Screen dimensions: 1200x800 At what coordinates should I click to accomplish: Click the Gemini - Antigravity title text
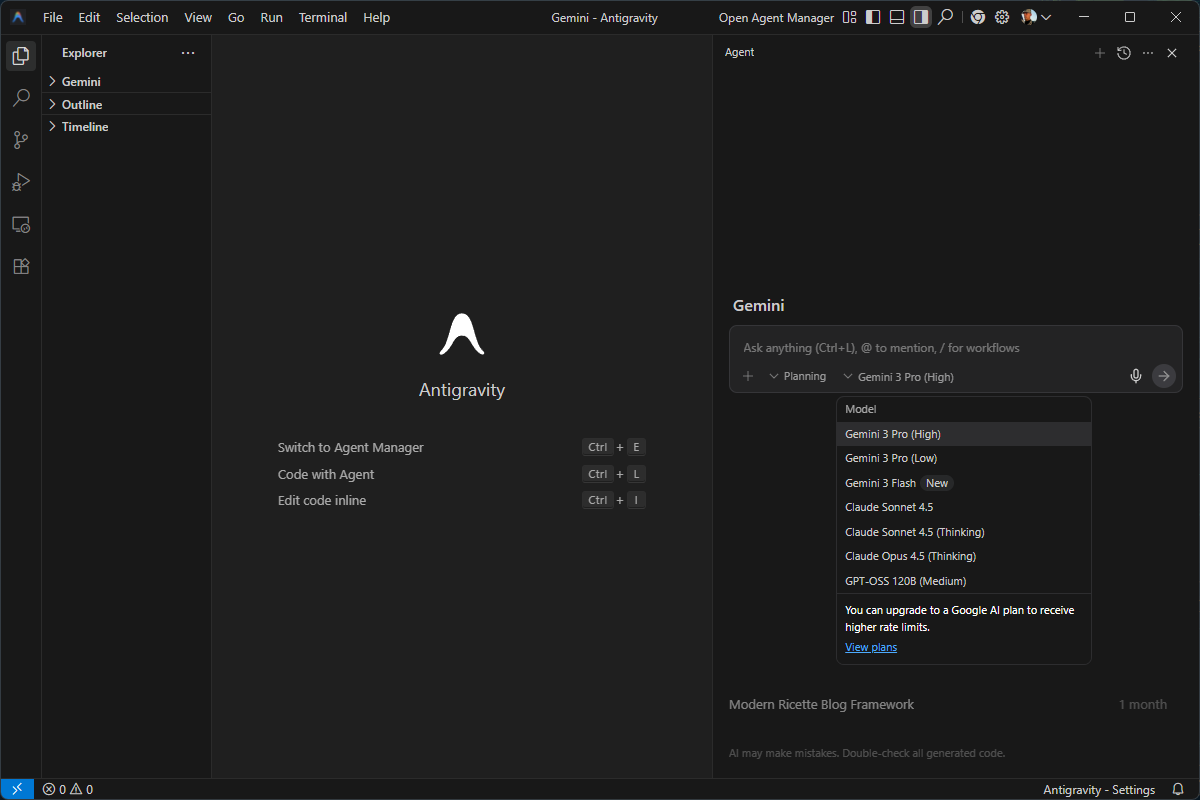click(605, 17)
